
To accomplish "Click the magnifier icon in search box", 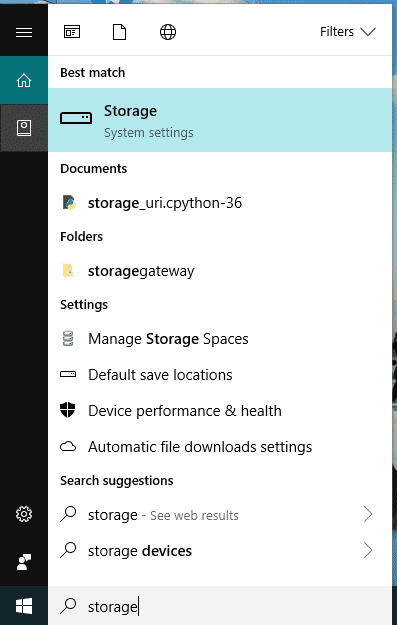I will (x=68, y=605).
